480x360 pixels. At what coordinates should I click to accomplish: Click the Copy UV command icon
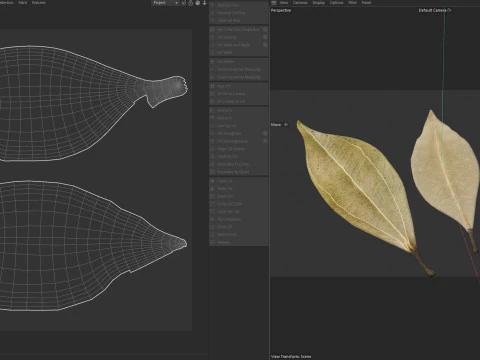tap(212, 181)
